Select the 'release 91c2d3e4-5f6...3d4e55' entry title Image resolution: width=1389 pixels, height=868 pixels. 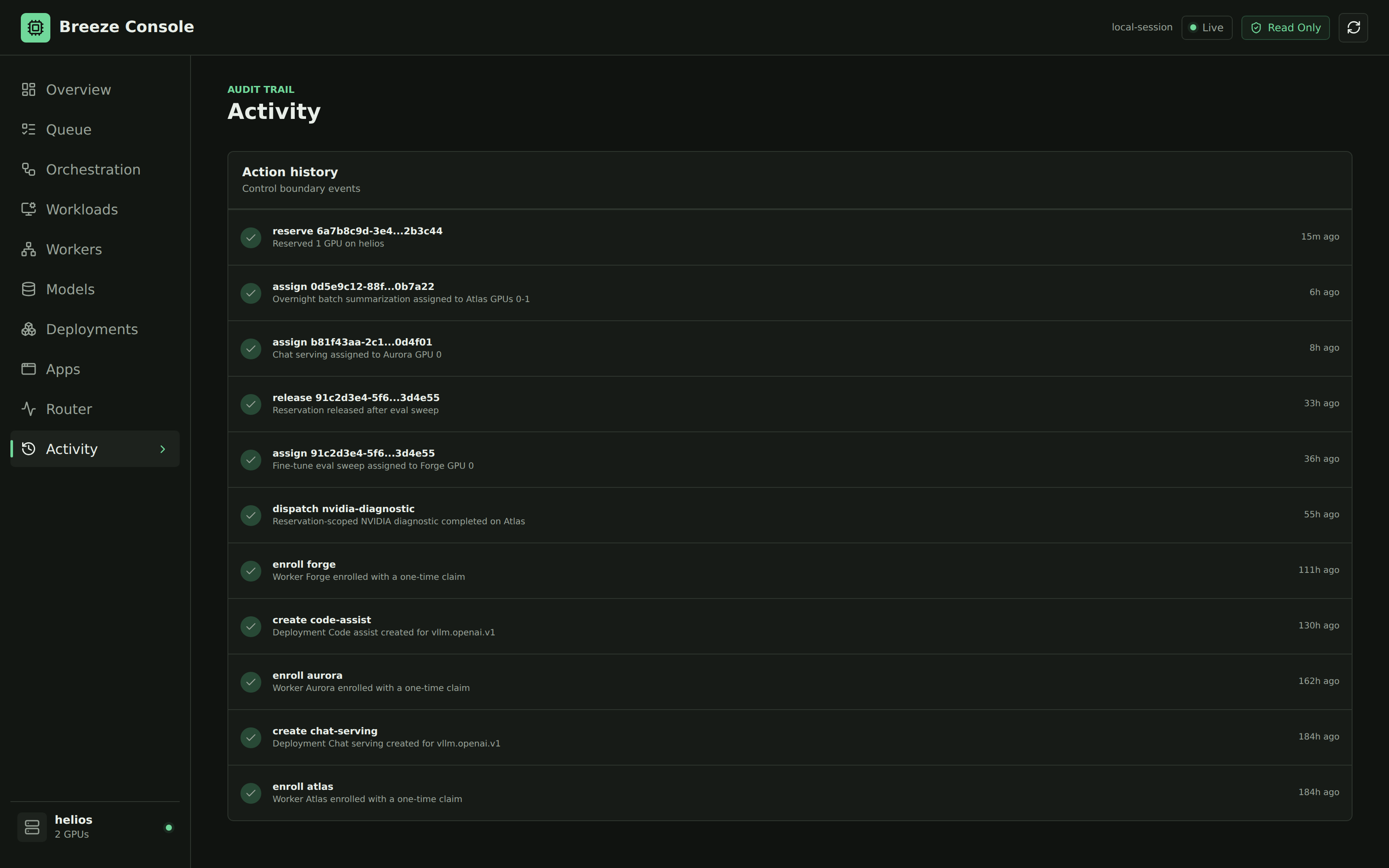click(x=356, y=398)
